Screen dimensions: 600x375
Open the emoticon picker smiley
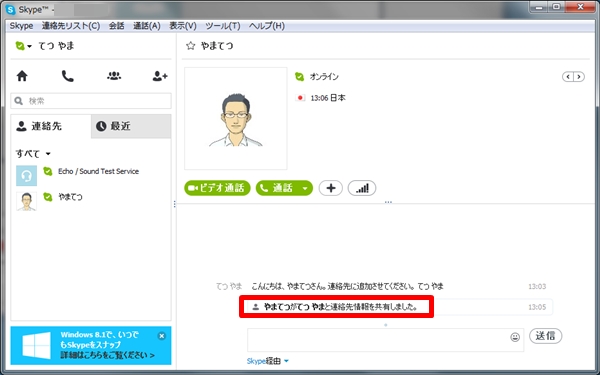[515, 337]
